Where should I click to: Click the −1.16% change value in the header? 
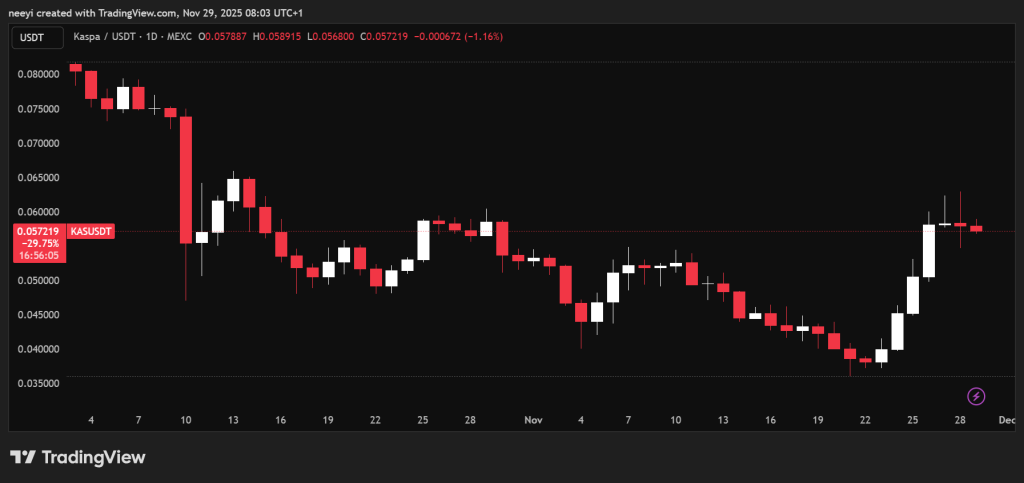point(480,37)
